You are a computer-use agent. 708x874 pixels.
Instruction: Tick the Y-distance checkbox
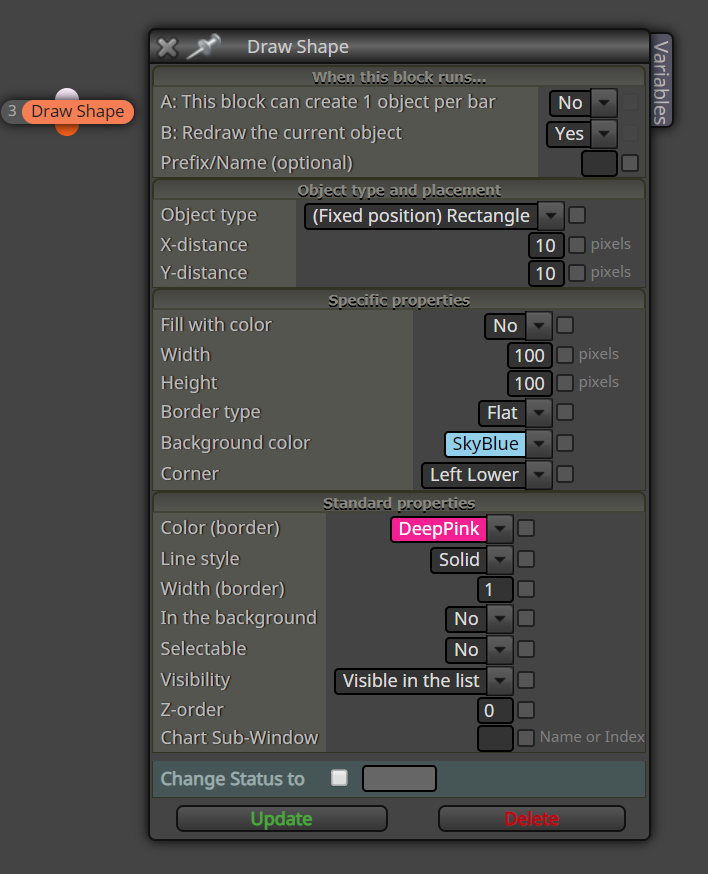577,273
